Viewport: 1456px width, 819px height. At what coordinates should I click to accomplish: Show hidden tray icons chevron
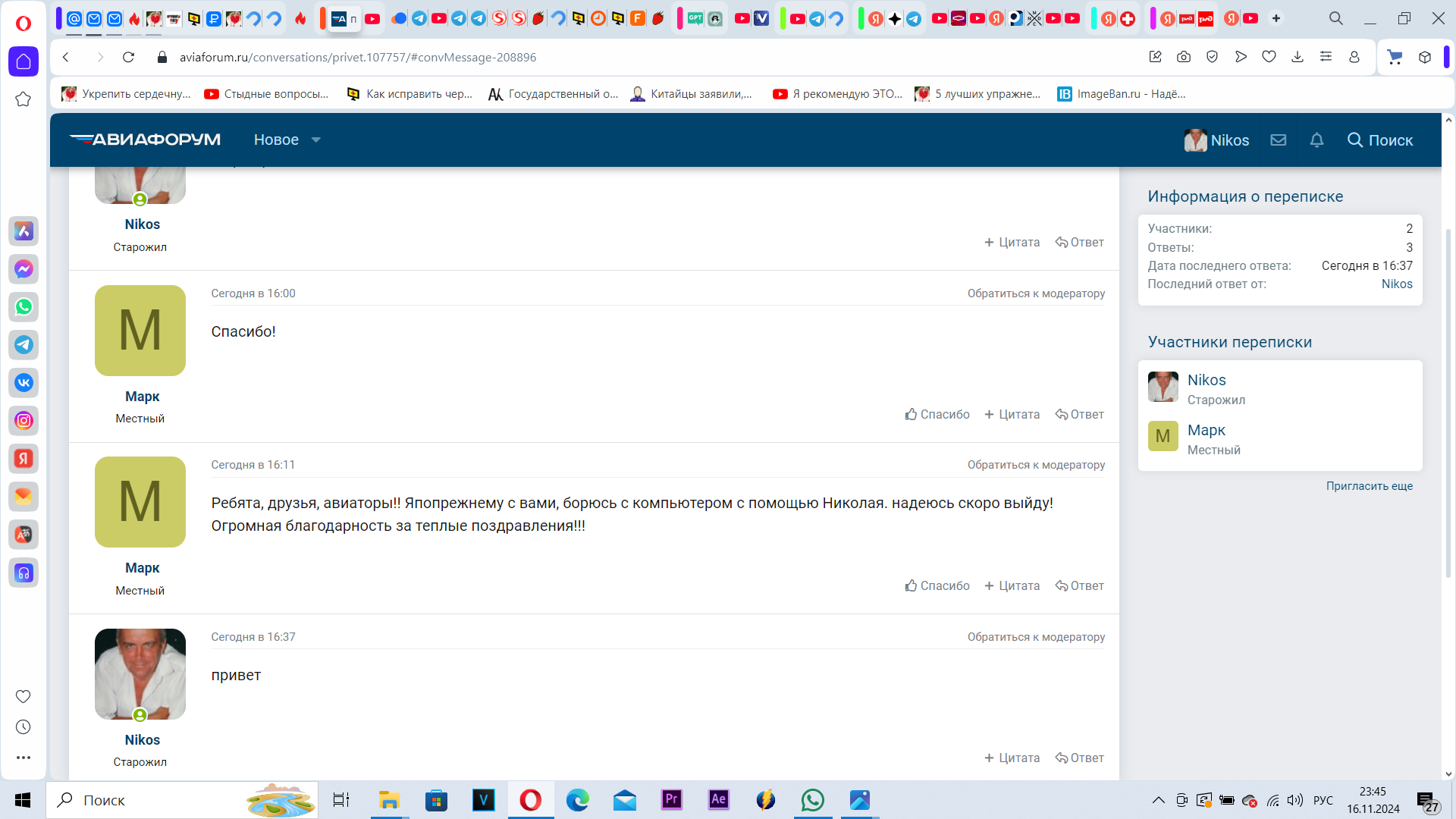[1158, 800]
